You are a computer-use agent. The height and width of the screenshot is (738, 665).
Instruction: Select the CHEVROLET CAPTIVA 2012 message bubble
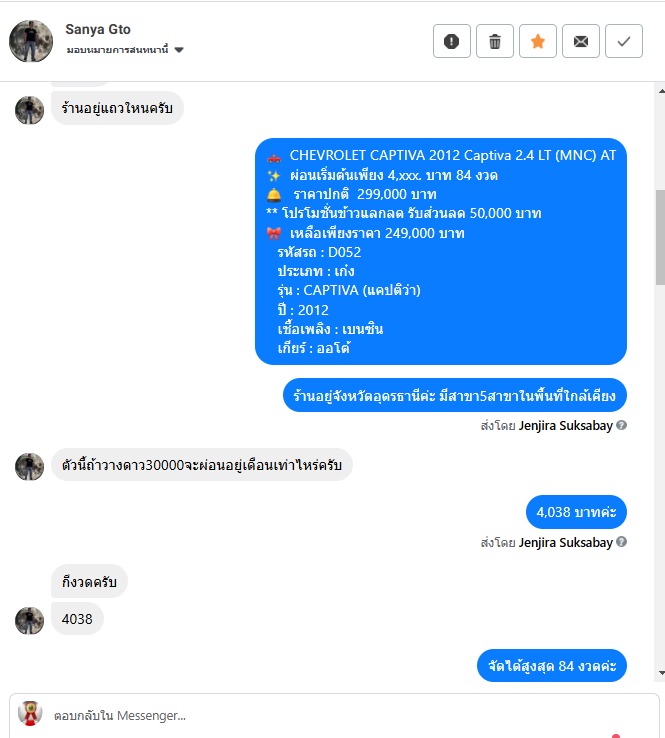441,251
